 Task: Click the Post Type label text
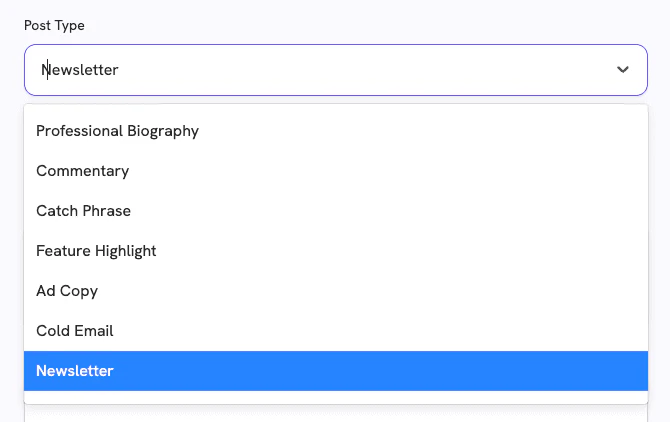pos(54,25)
